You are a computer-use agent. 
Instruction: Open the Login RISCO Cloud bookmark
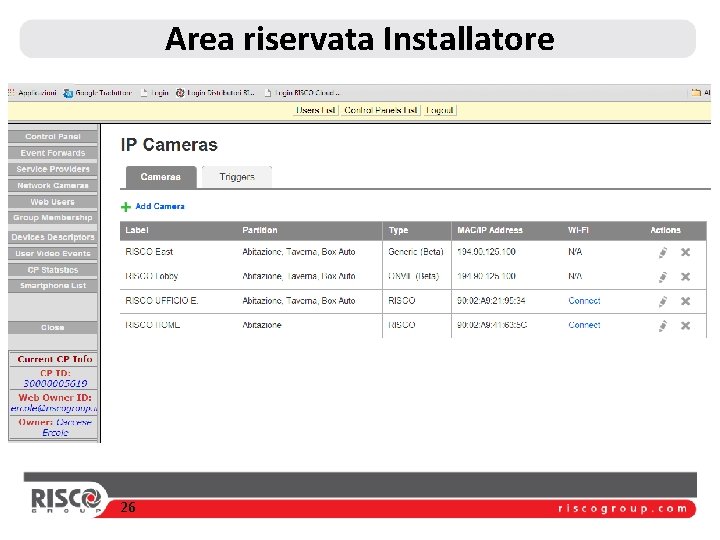point(302,93)
